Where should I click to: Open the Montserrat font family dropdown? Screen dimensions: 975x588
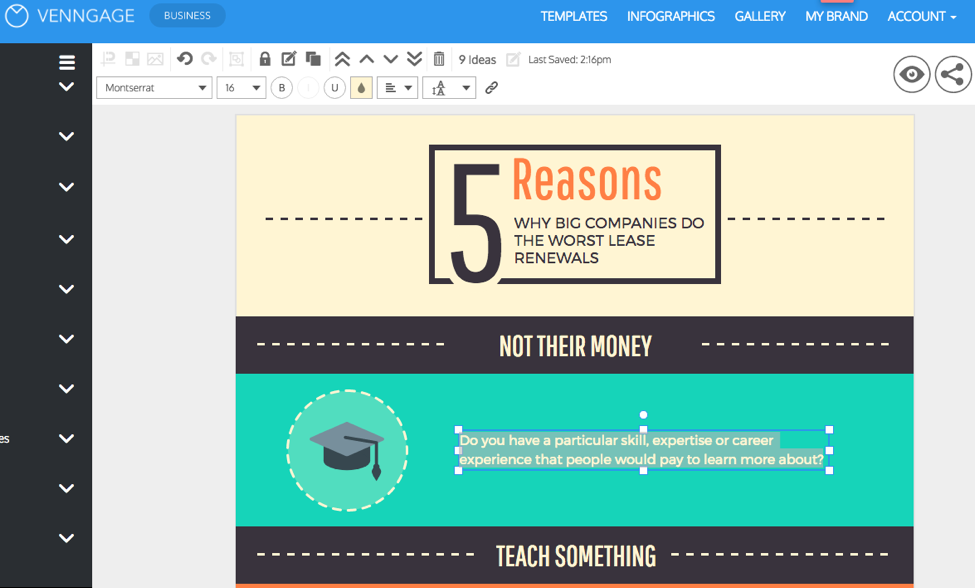(153, 88)
